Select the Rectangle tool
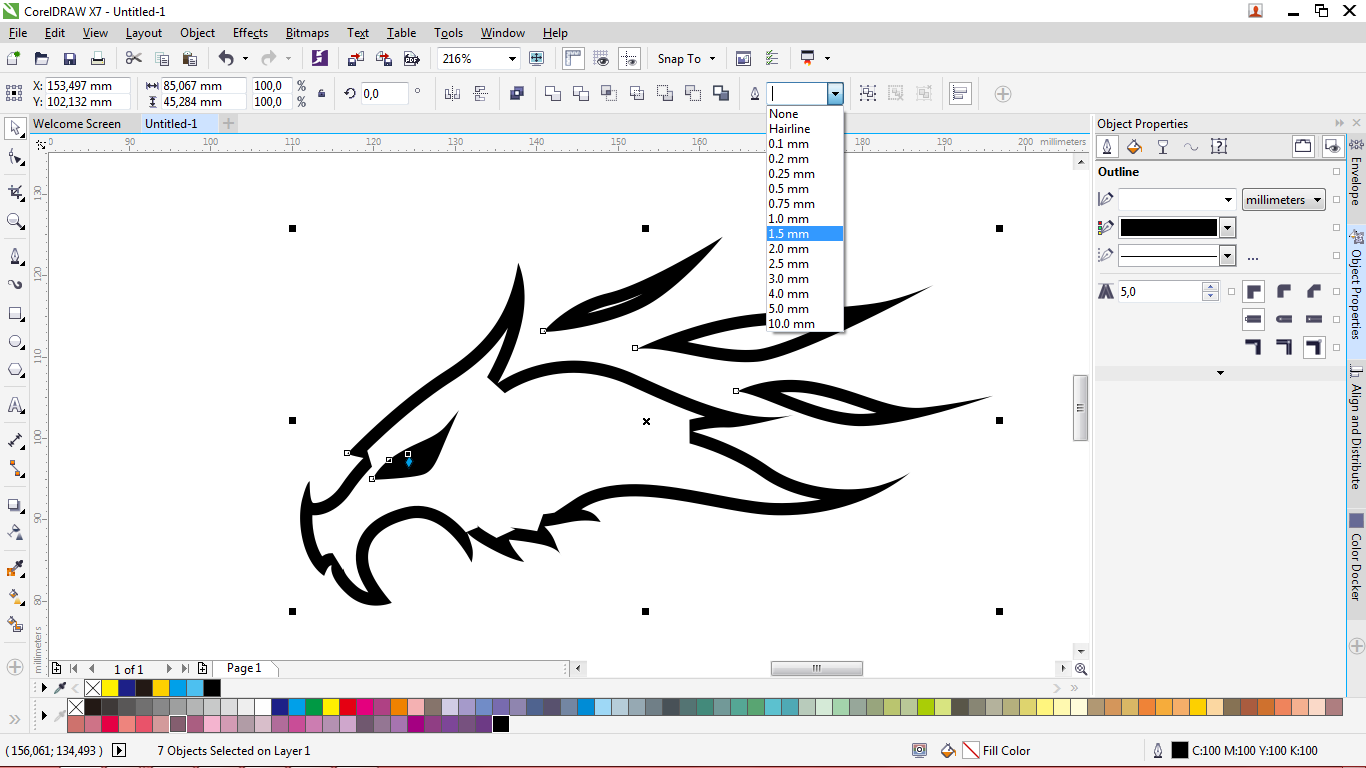 (15, 313)
